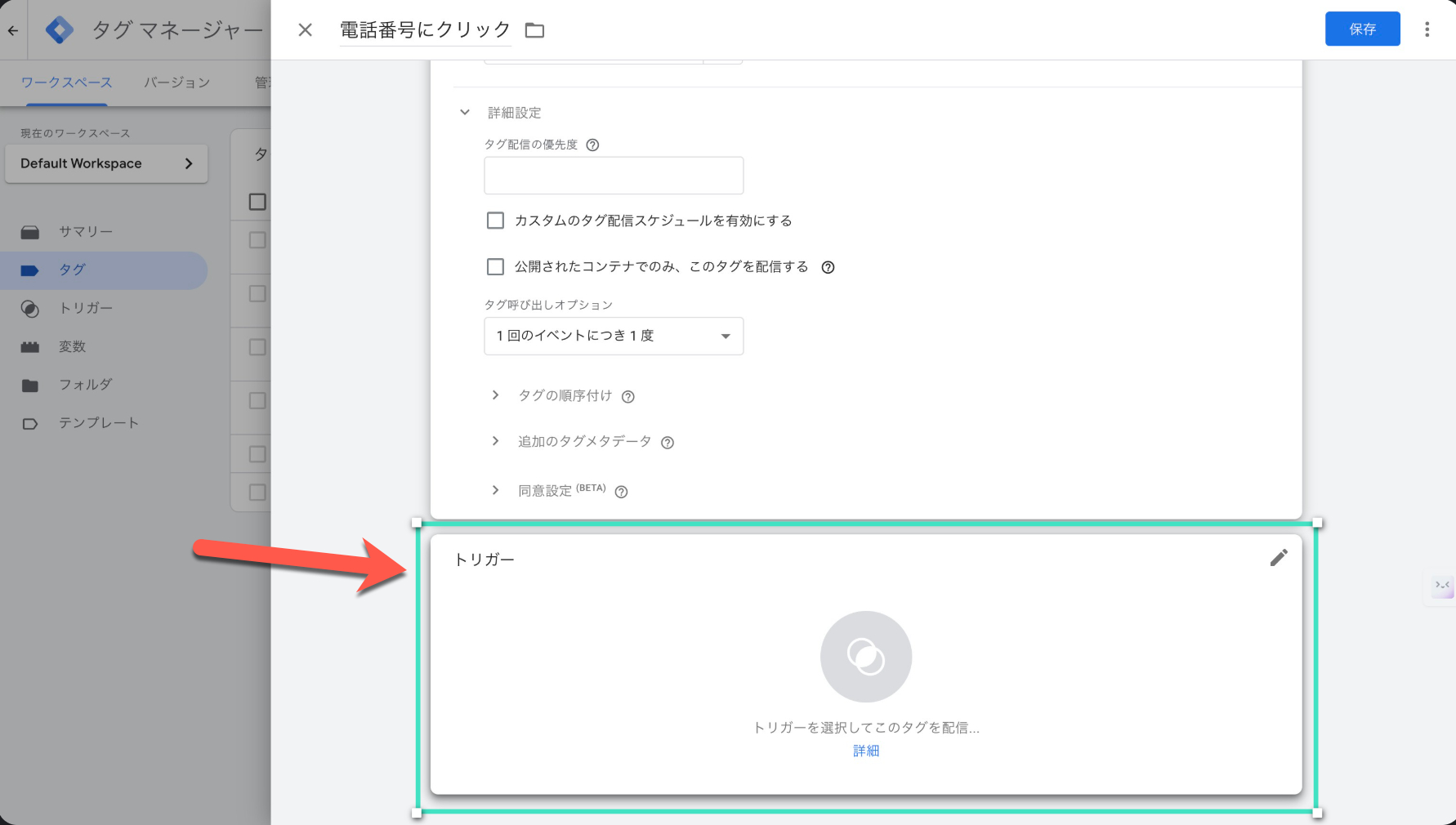The height and width of the screenshot is (825, 1456).
Task: Click the タグ配信の優先度 input field
Action: [614, 176]
